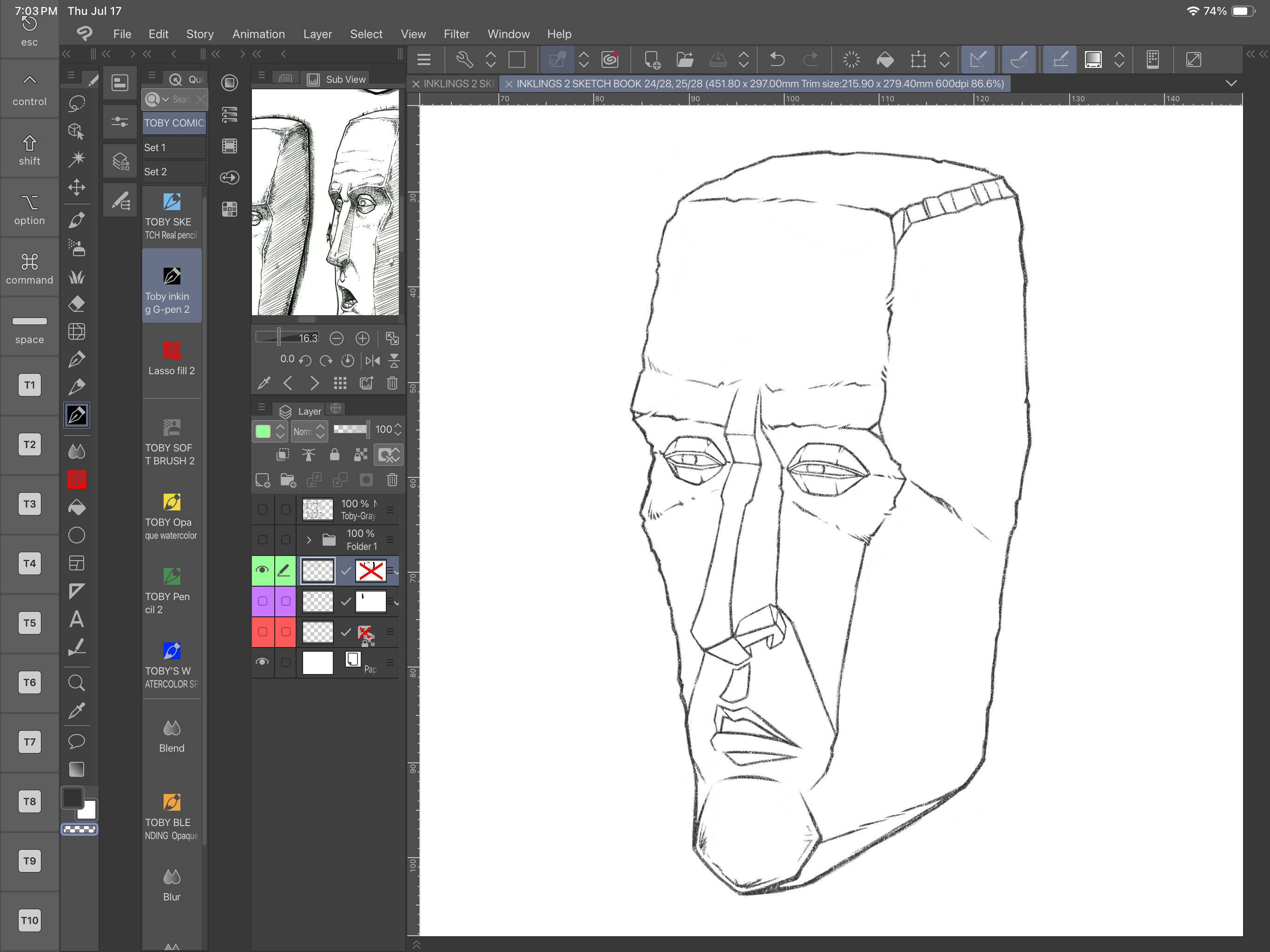Click the Selection lasso tool

click(76, 103)
